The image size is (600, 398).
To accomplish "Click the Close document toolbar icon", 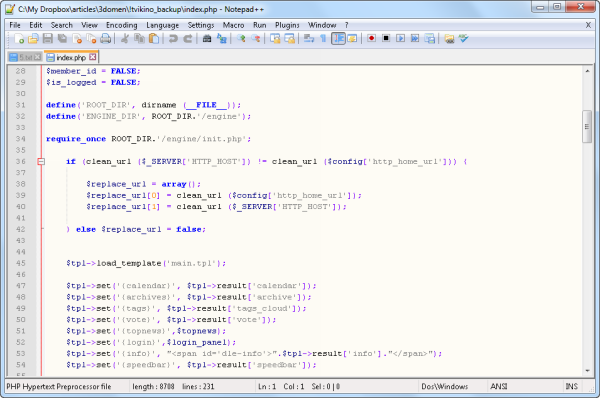I will click(77, 38).
